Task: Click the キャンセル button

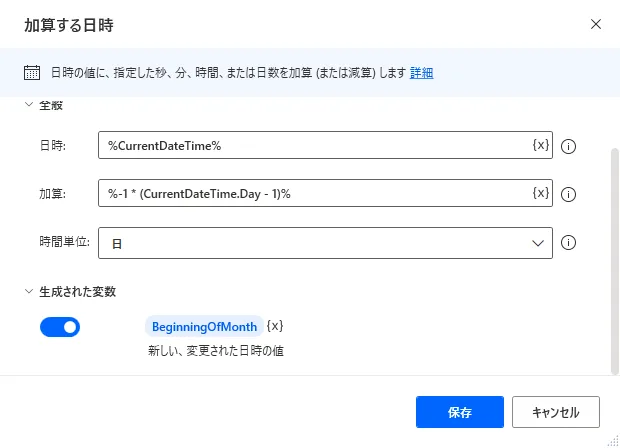Action: (555, 411)
